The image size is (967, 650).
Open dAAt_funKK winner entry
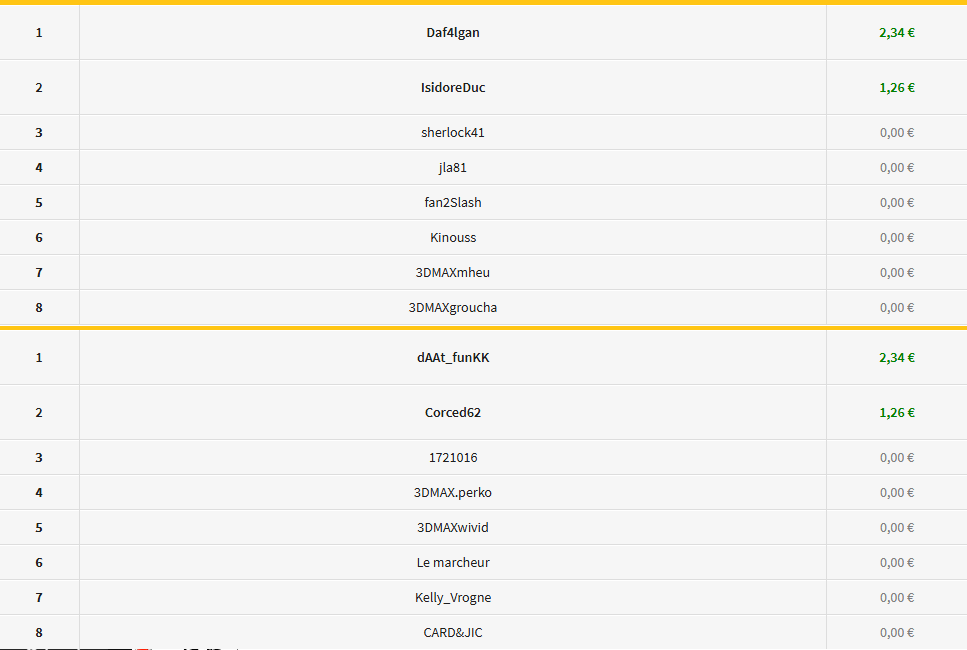point(453,358)
